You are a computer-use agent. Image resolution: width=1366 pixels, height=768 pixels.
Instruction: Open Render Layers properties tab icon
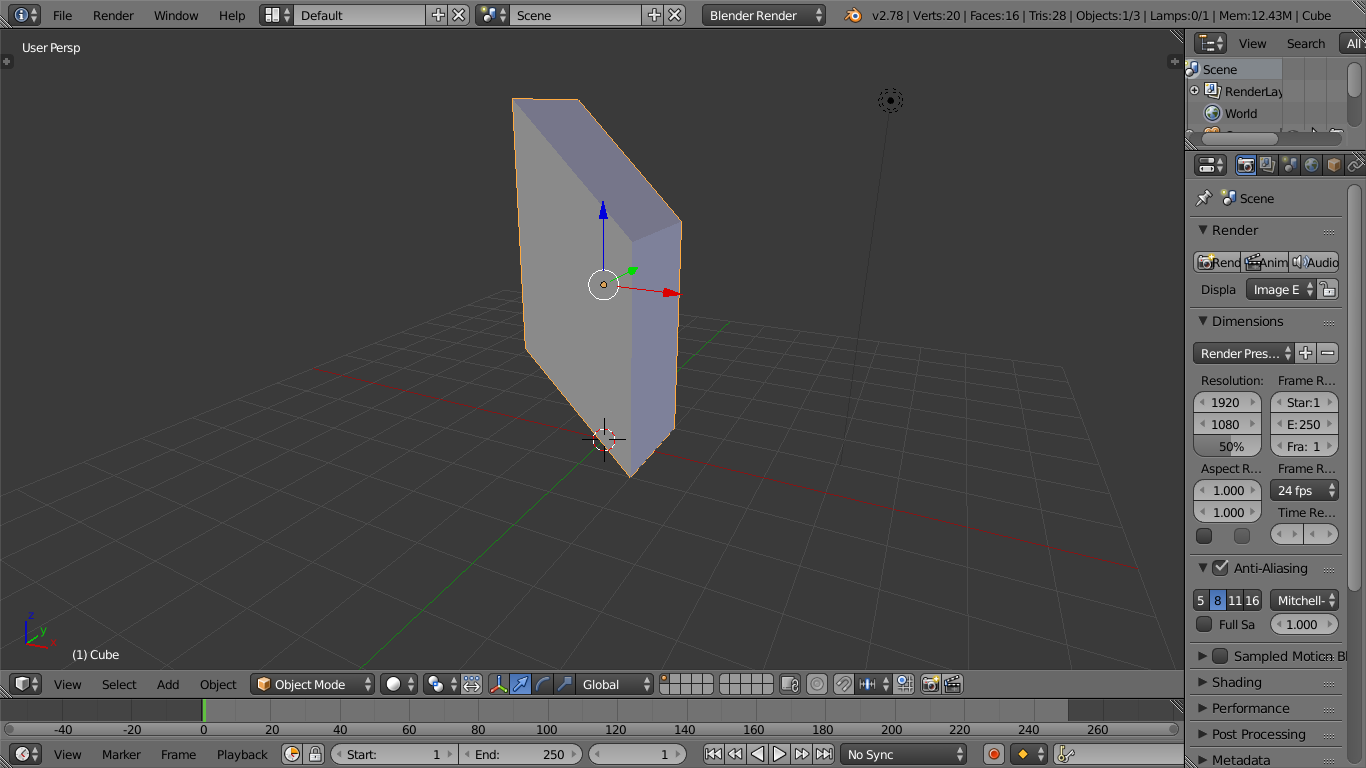click(1266, 164)
